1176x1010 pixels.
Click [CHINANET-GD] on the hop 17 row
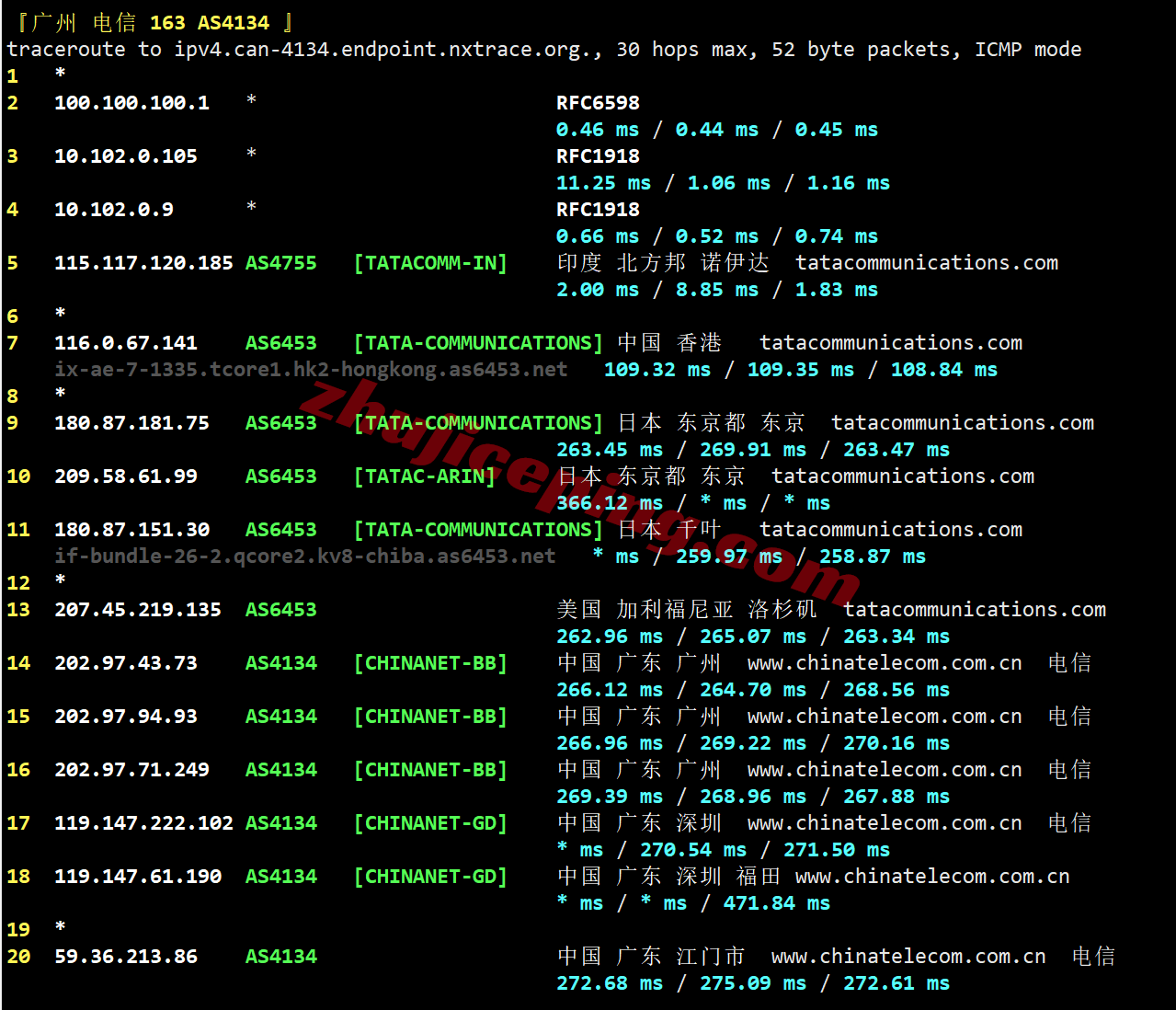(430, 823)
